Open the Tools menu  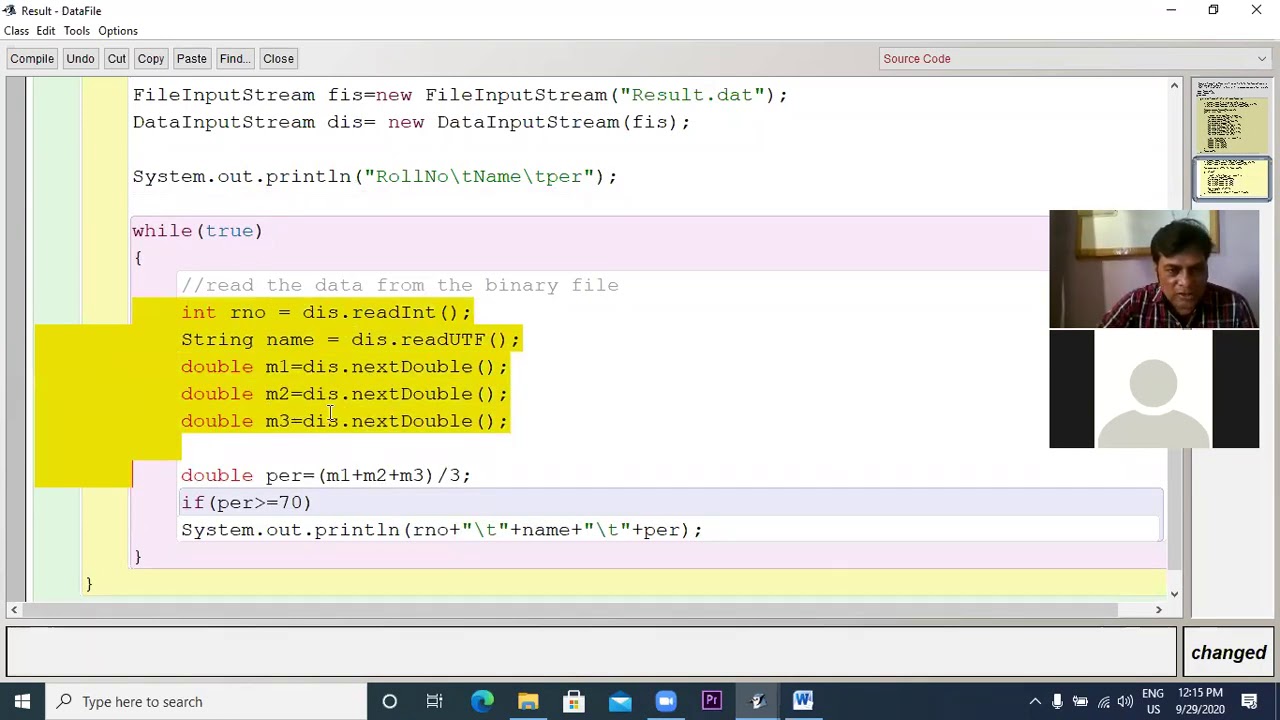pos(77,31)
